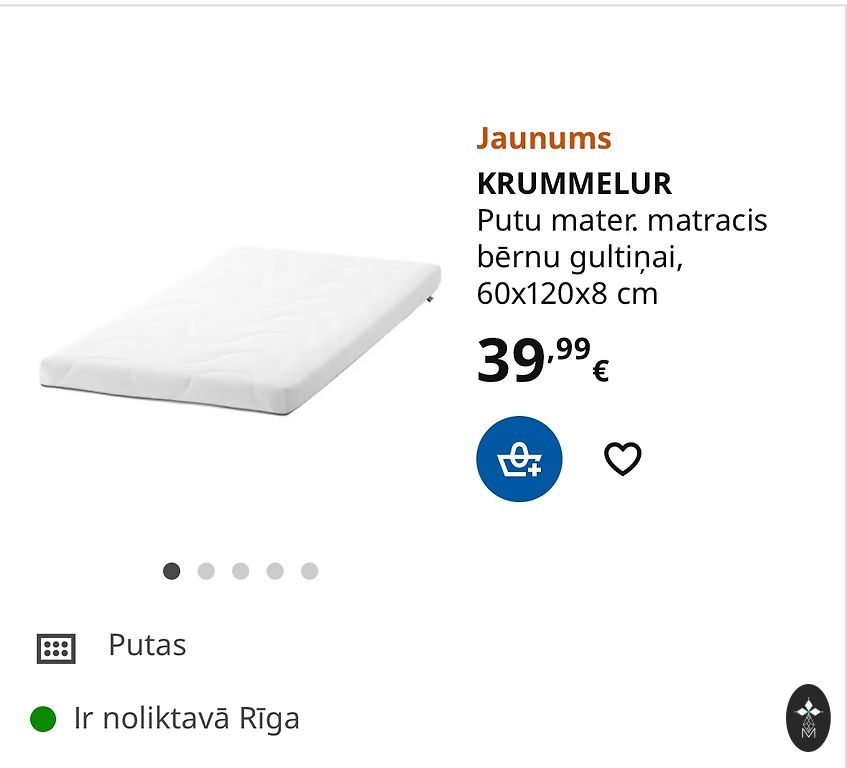The height and width of the screenshot is (768, 847).
Task: Click the Putas material label
Action: pos(147,645)
